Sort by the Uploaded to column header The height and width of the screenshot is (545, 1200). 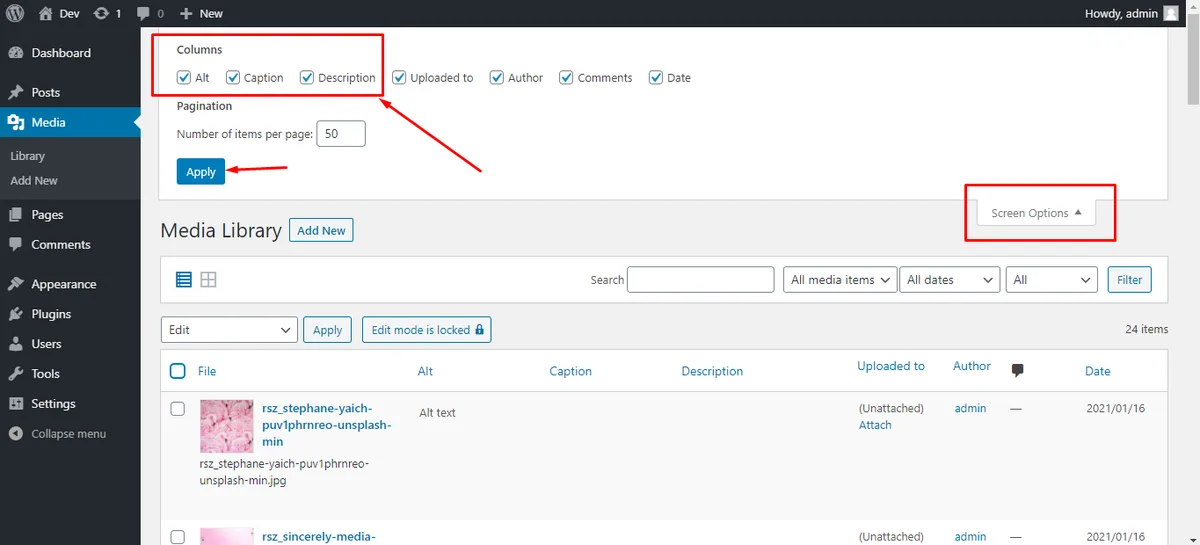891,366
